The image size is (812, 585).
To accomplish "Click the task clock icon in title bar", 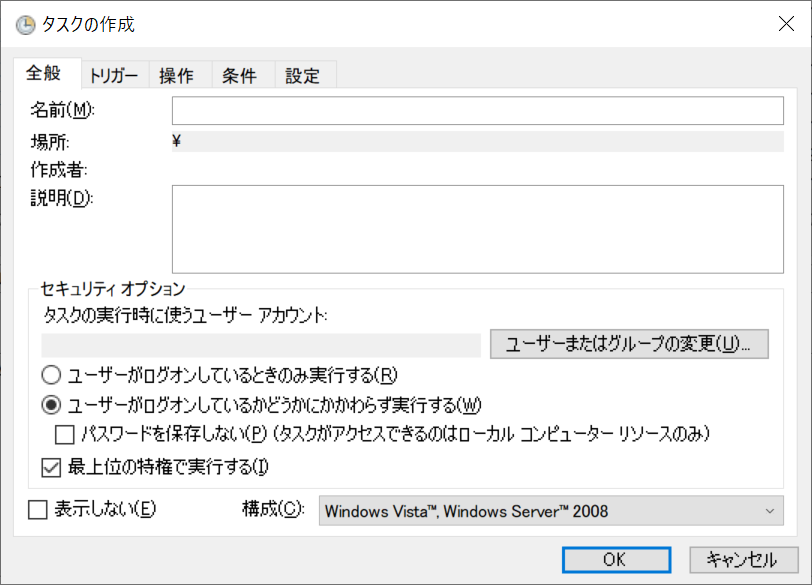I will (25, 24).
